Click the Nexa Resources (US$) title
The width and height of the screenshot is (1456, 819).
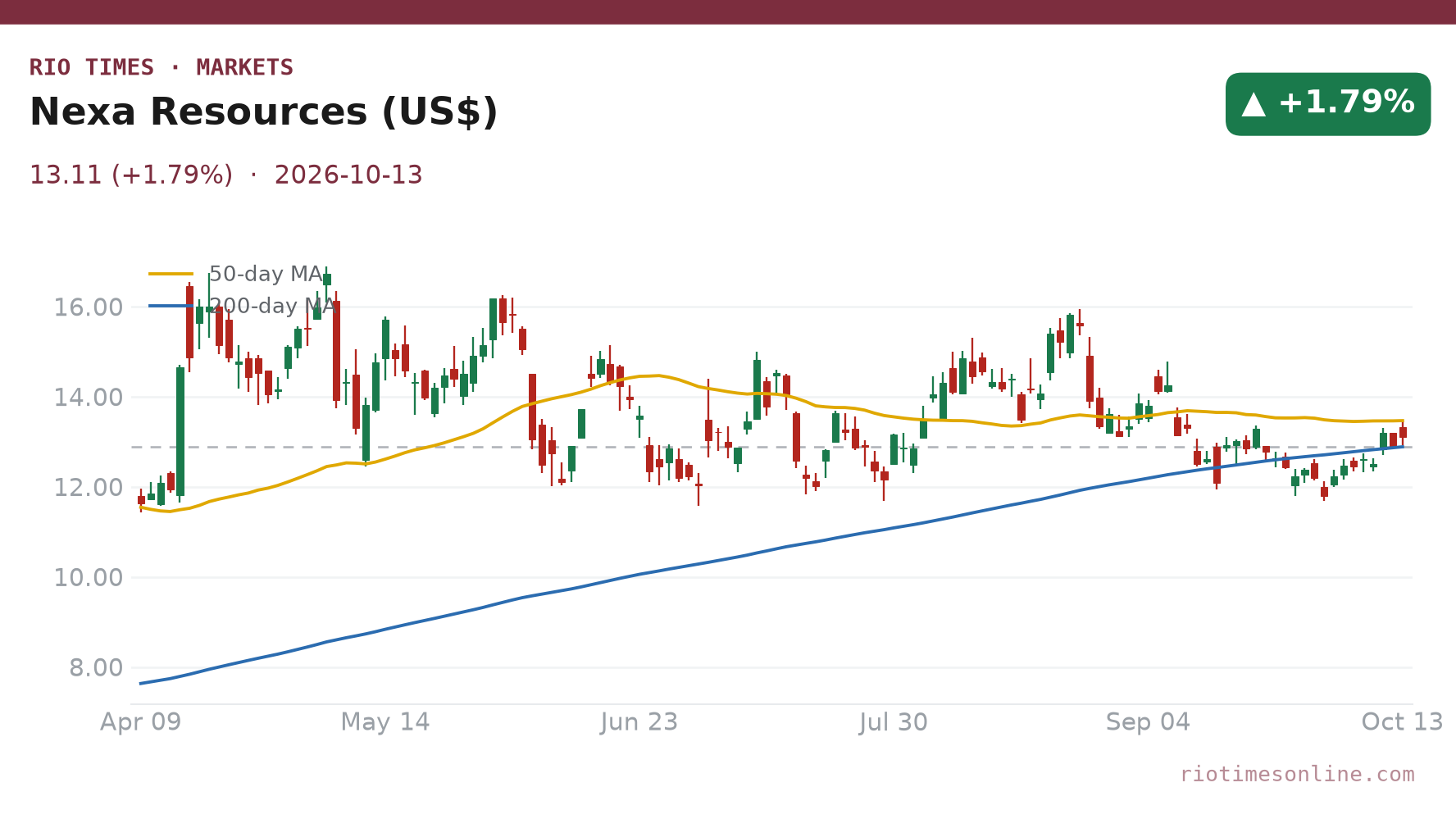264,112
